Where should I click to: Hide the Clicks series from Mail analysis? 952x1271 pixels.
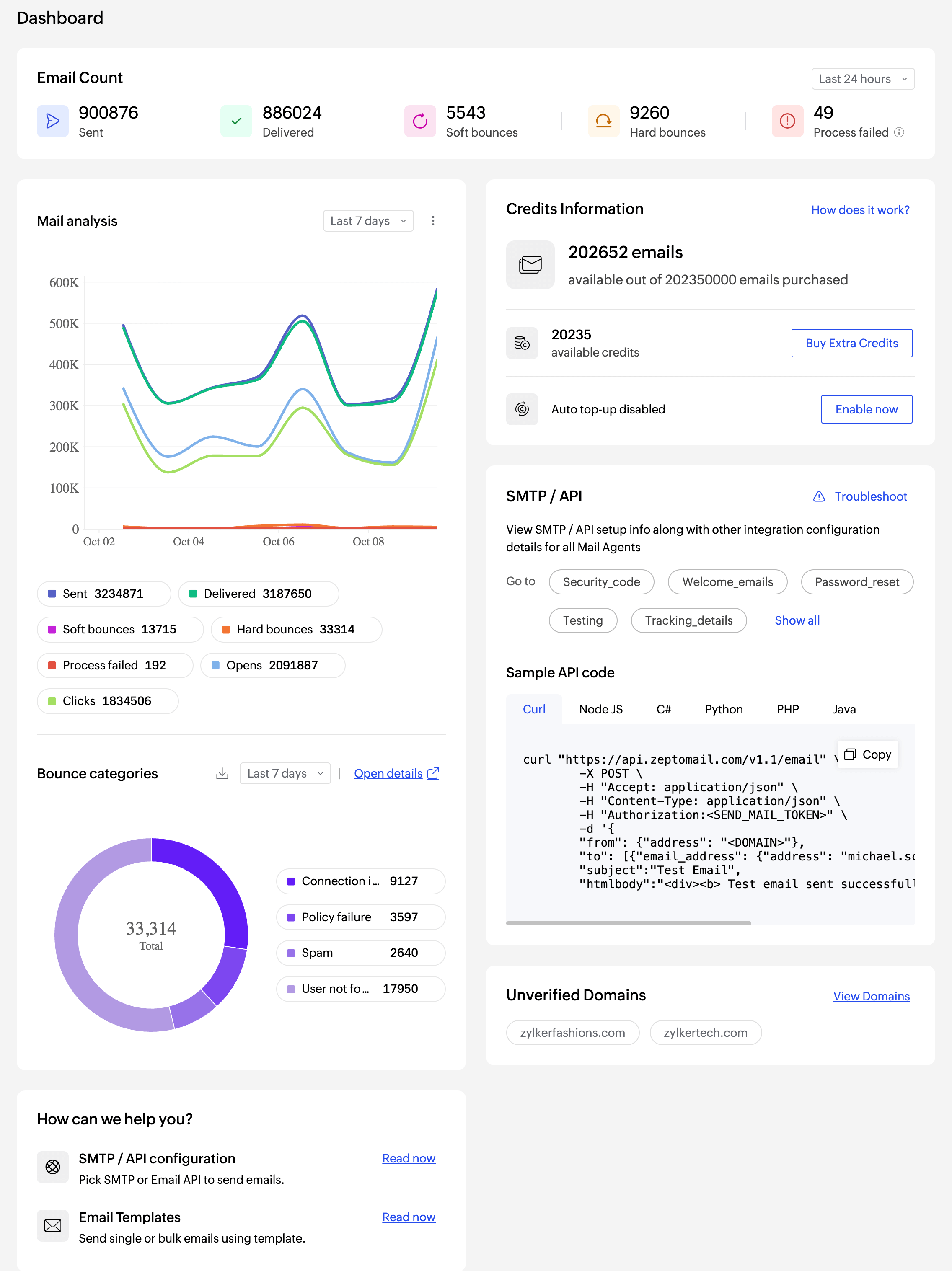pyautogui.click(x=107, y=701)
